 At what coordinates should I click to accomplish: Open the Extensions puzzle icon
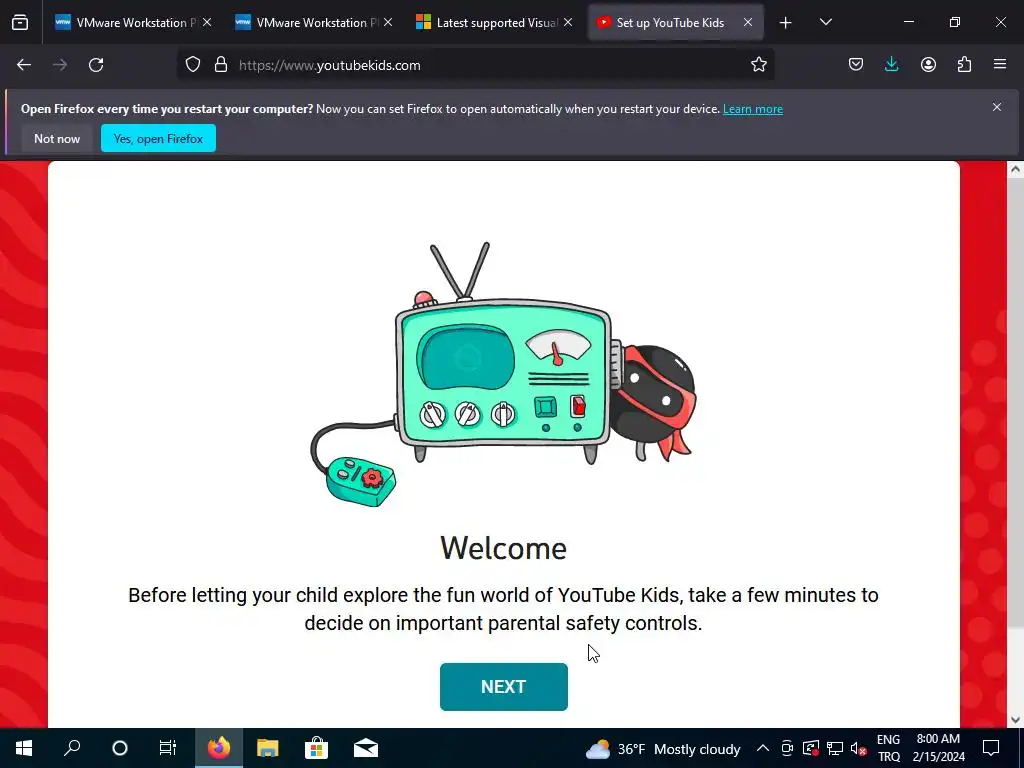(964, 65)
